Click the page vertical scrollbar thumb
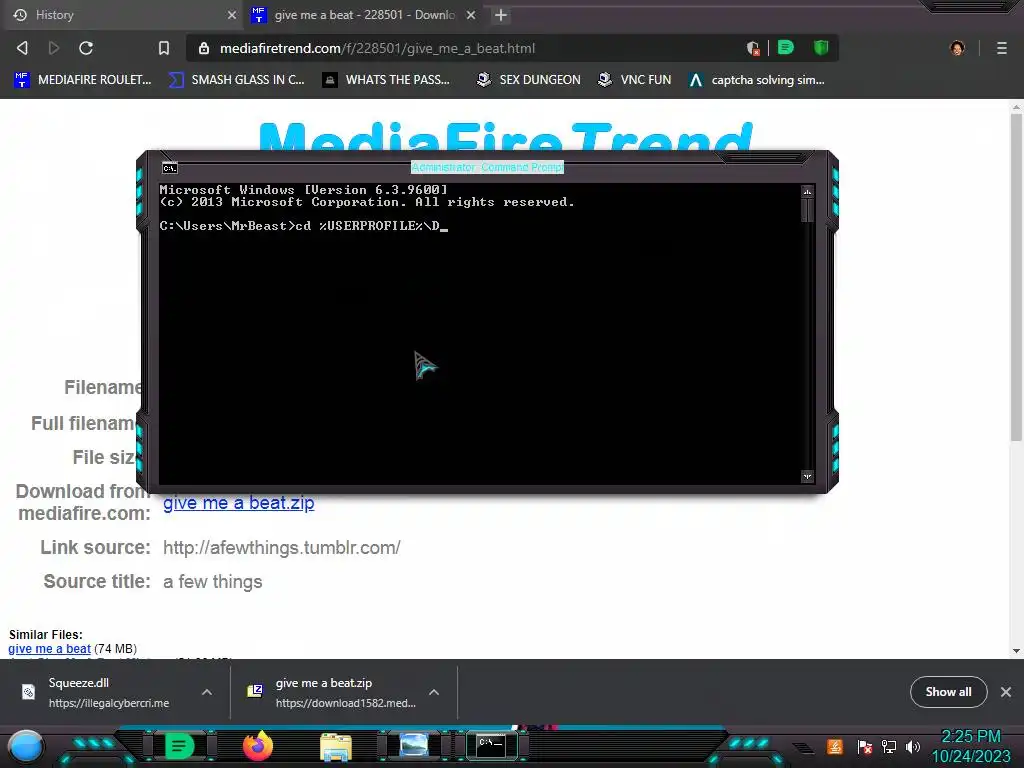This screenshot has height=768, width=1024. tap(1016, 278)
